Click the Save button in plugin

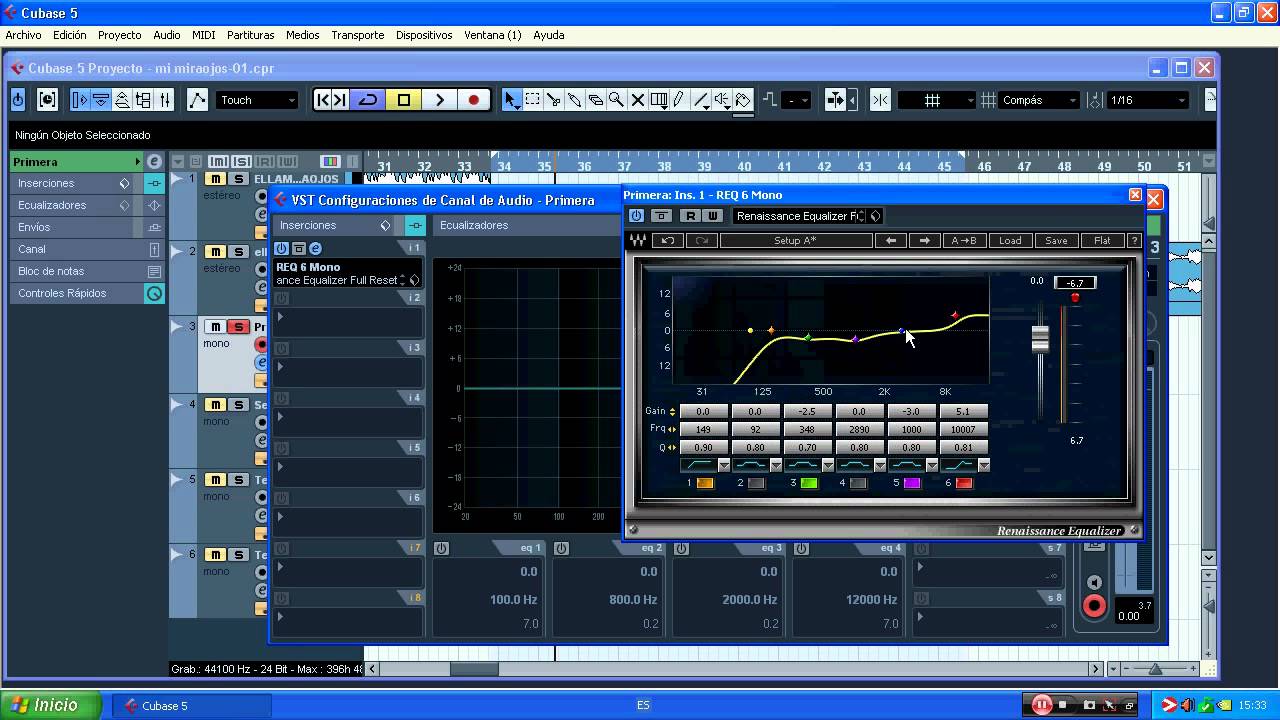pyautogui.click(x=1056, y=240)
